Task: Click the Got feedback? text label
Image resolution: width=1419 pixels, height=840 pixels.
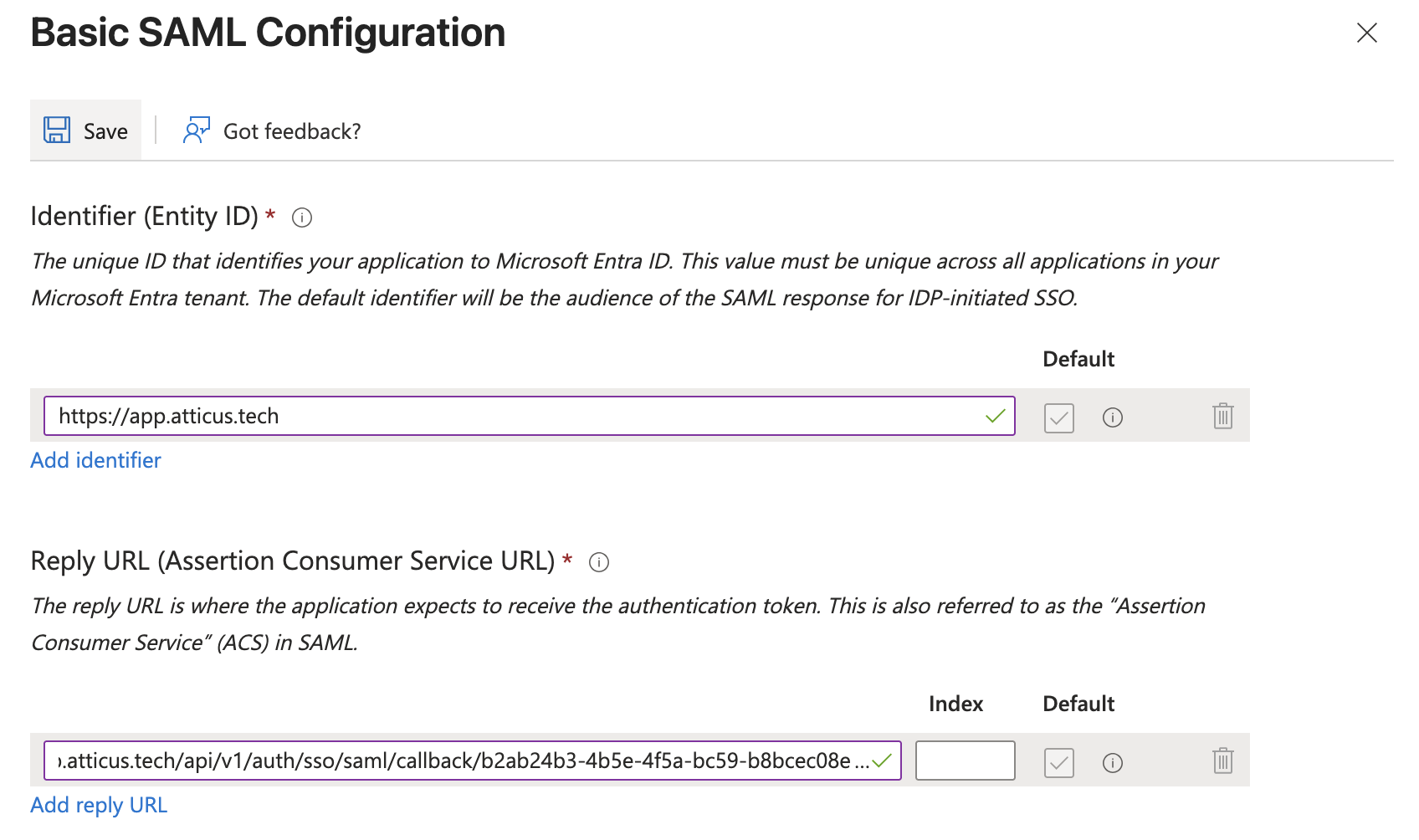Action: click(x=291, y=131)
